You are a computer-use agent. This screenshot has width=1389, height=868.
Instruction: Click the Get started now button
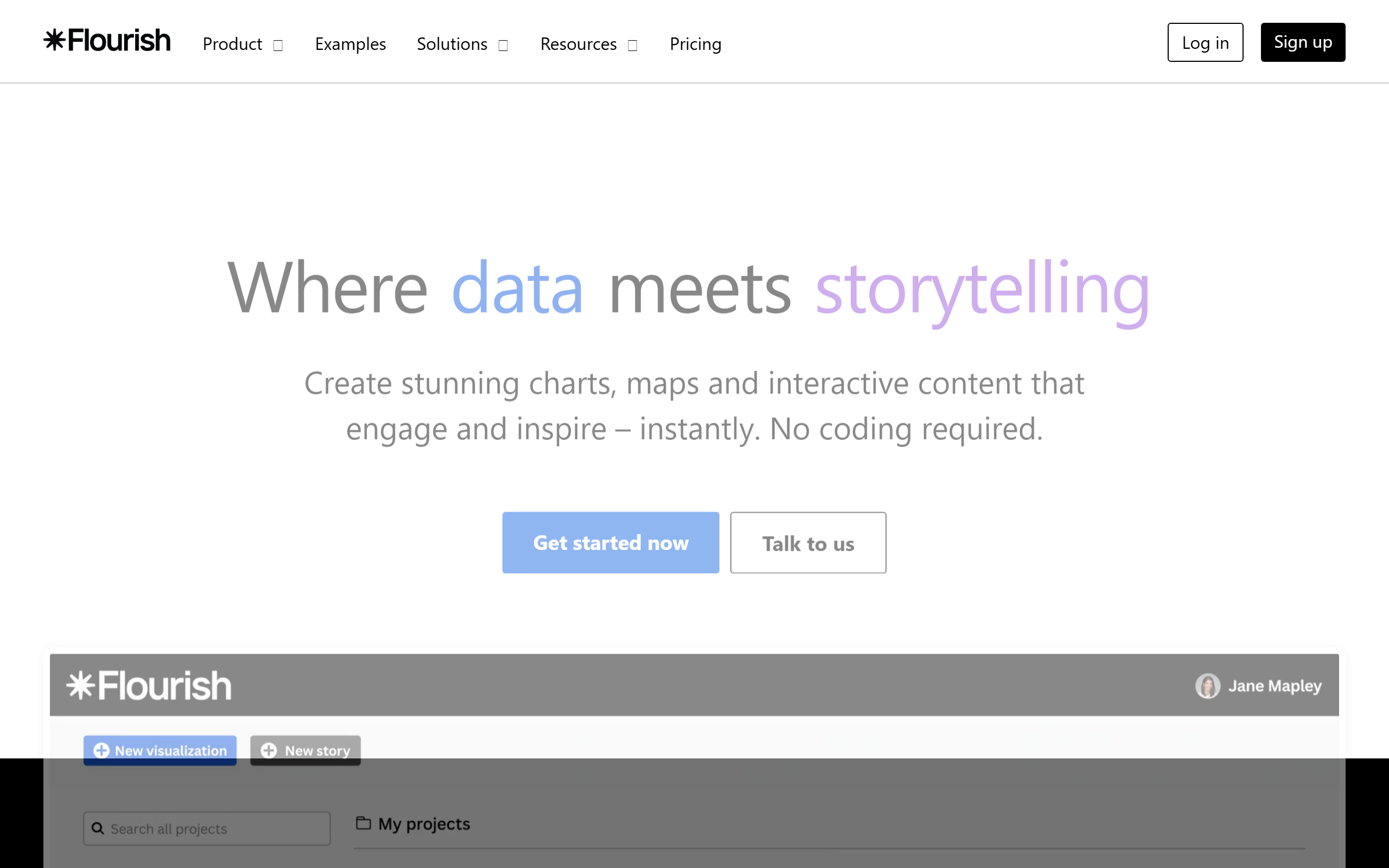tap(610, 542)
